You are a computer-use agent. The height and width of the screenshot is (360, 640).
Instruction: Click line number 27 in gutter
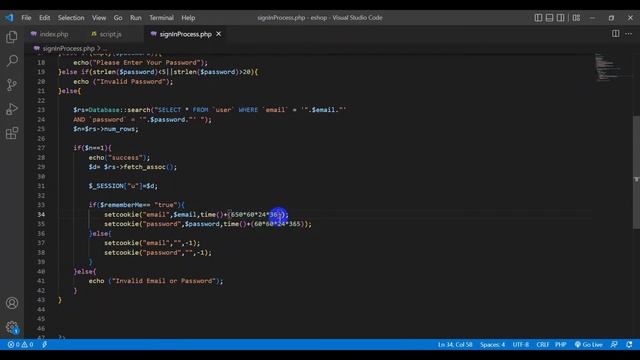tap(41, 148)
